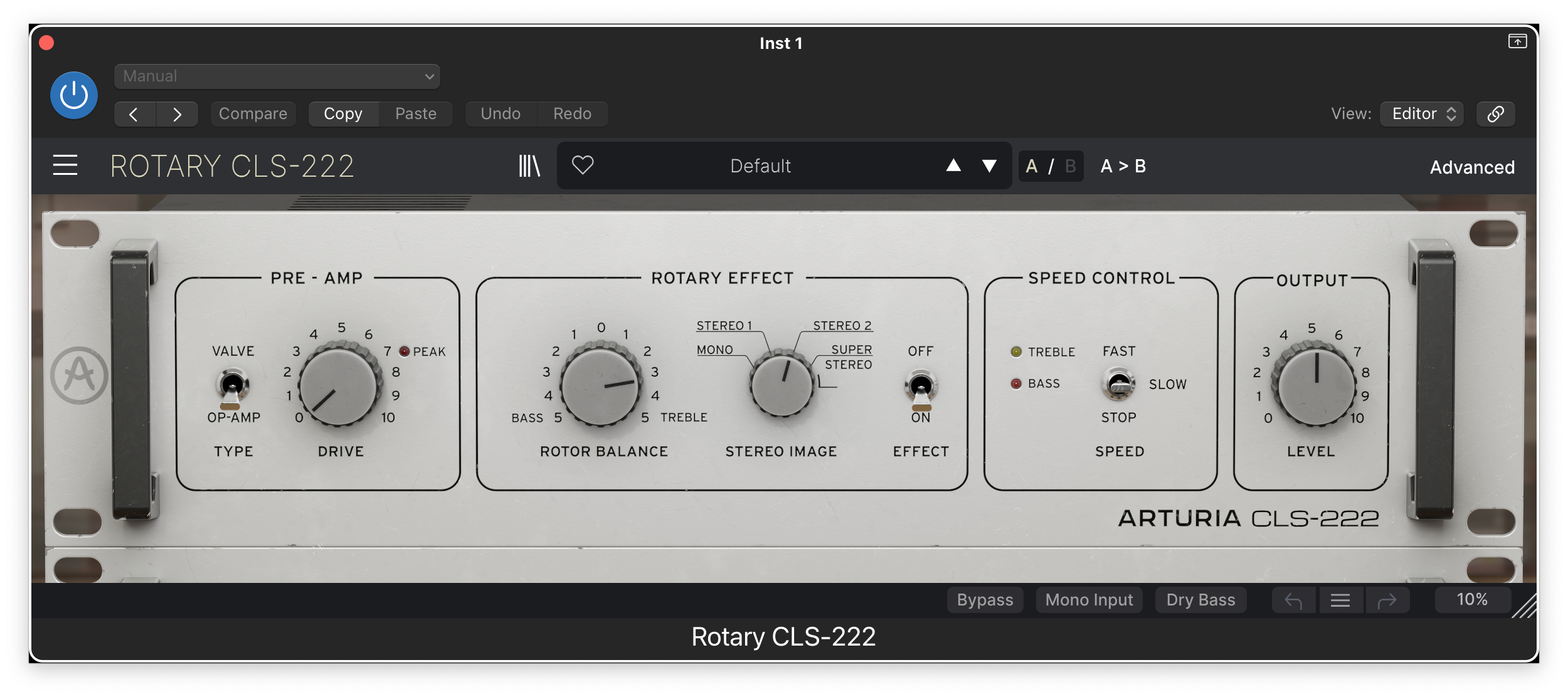Click the Compare button
Image resolution: width=1568 pixels, height=697 pixels.
coord(253,114)
